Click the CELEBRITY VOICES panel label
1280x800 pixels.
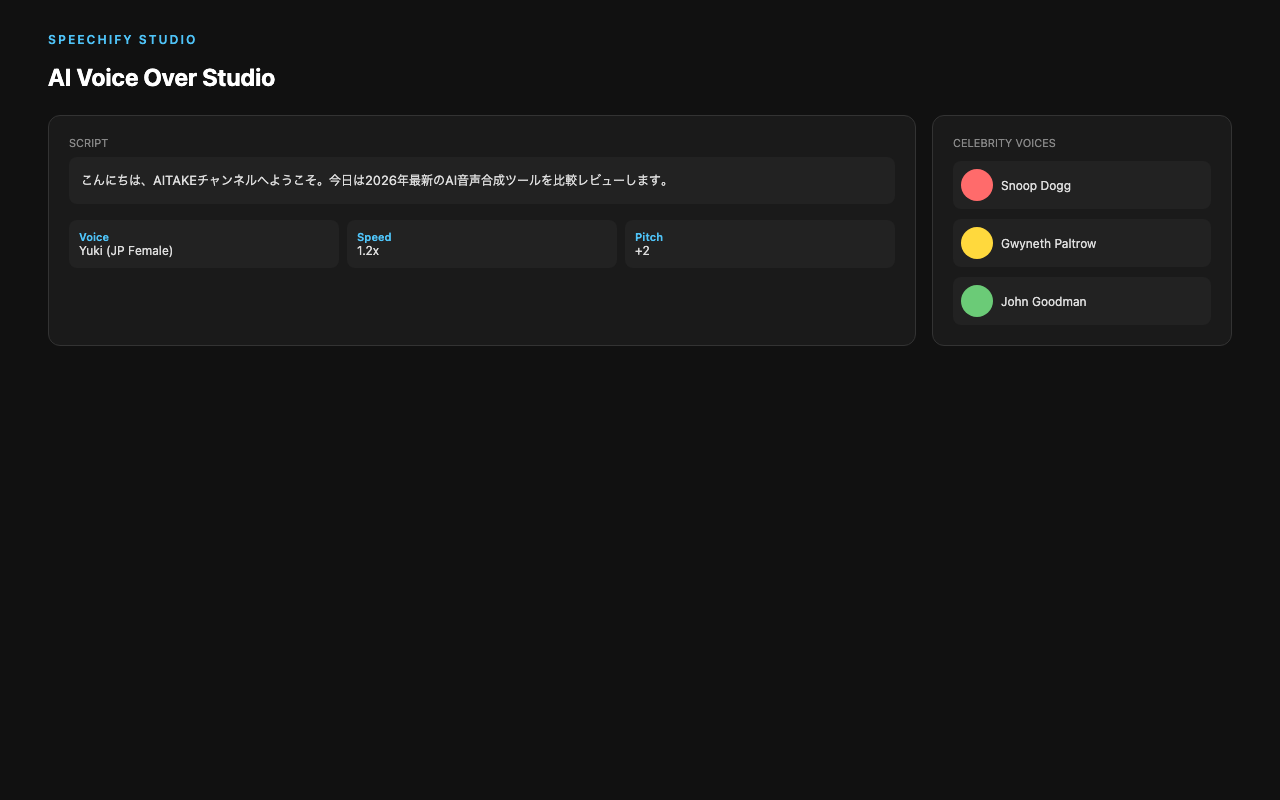pyautogui.click(x=1004, y=143)
